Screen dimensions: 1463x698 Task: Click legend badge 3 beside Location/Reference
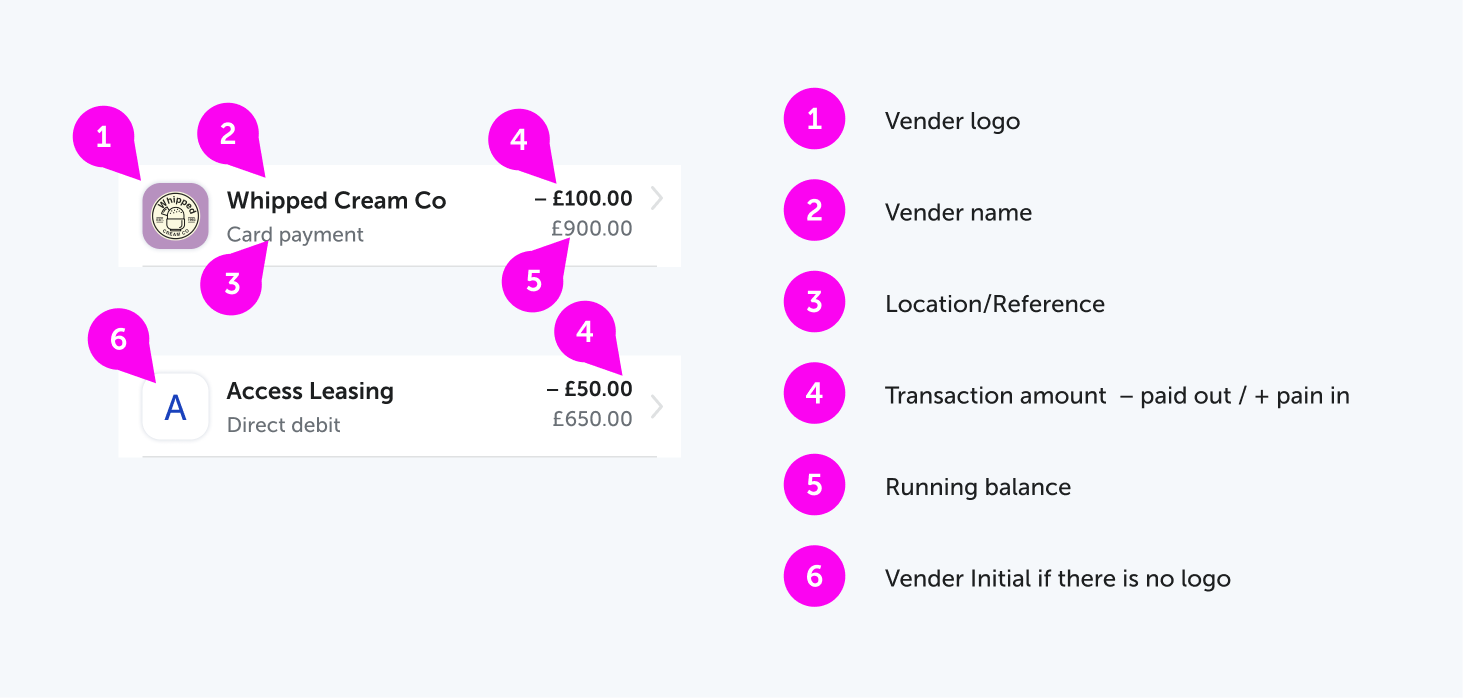pyautogui.click(x=814, y=302)
